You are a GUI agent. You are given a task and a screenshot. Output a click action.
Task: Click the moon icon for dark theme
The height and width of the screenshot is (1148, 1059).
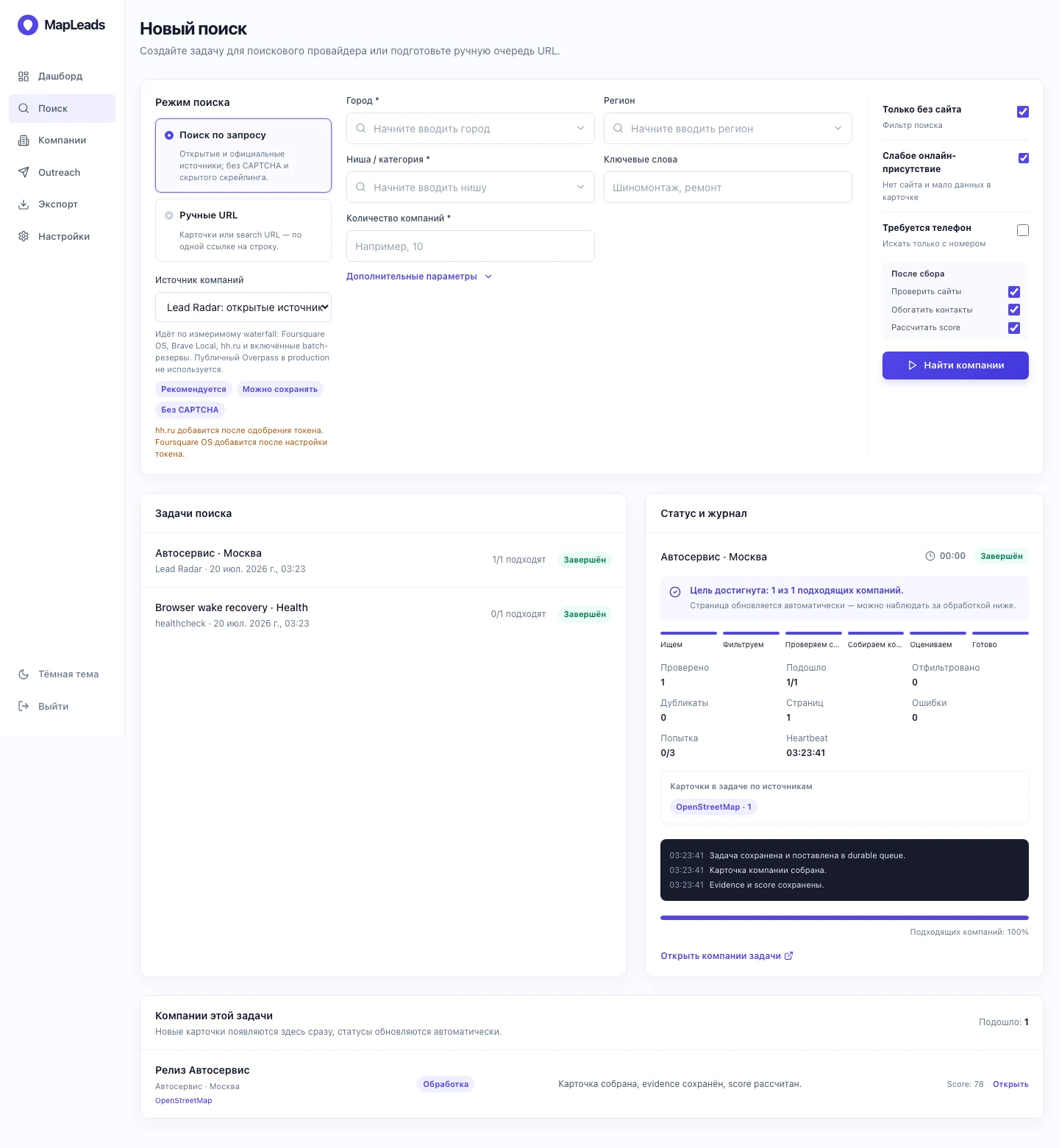point(24,674)
